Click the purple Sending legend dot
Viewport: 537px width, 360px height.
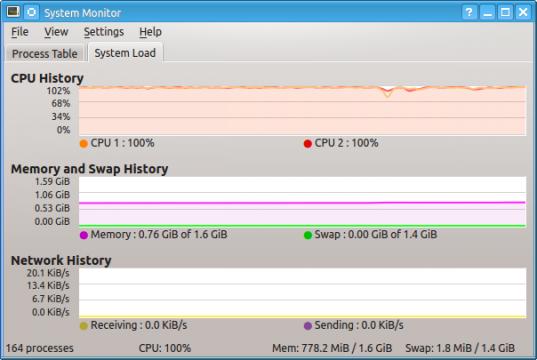pos(308,326)
